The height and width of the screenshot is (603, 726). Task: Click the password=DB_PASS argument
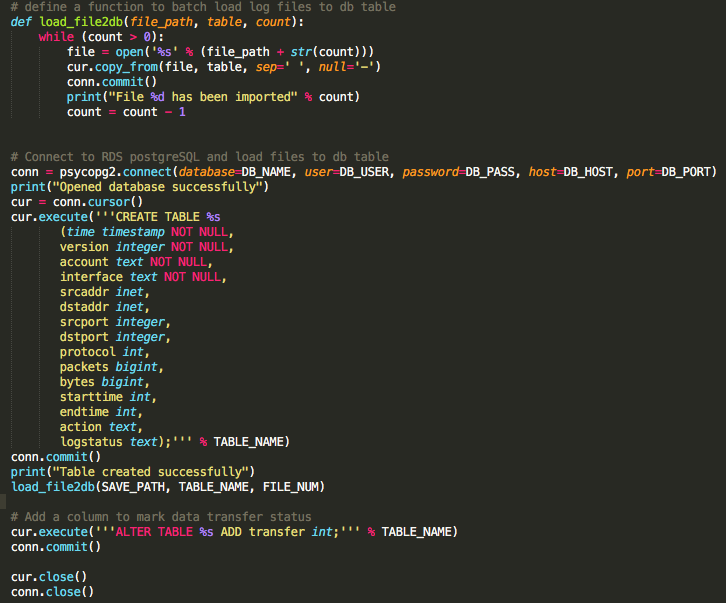pos(458,172)
